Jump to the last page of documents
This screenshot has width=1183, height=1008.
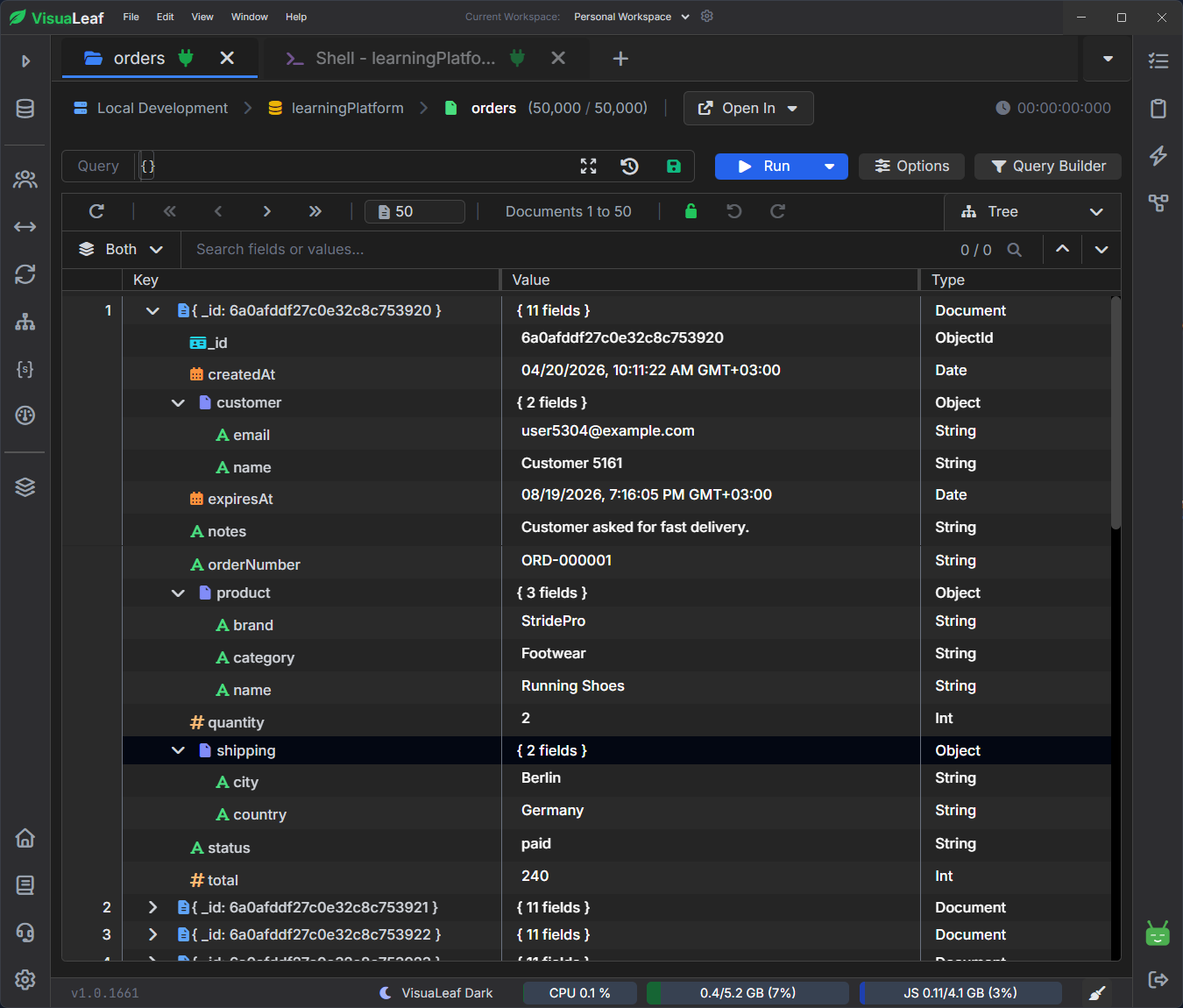click(315, 211)
